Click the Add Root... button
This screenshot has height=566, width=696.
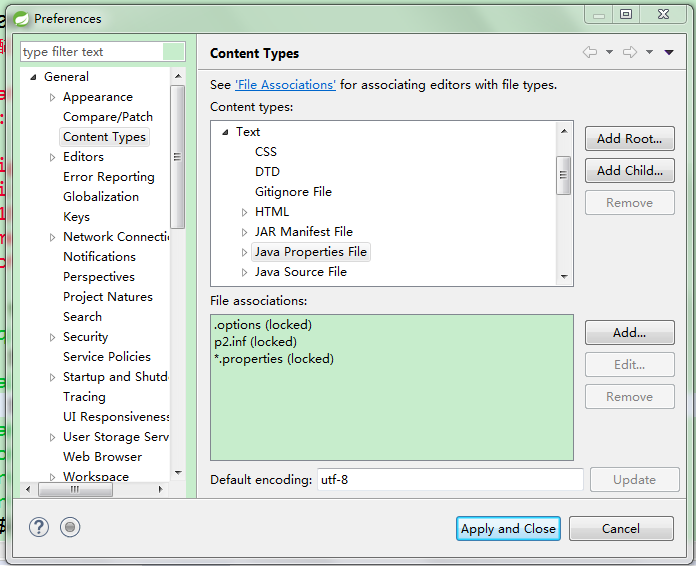(629, 139)
